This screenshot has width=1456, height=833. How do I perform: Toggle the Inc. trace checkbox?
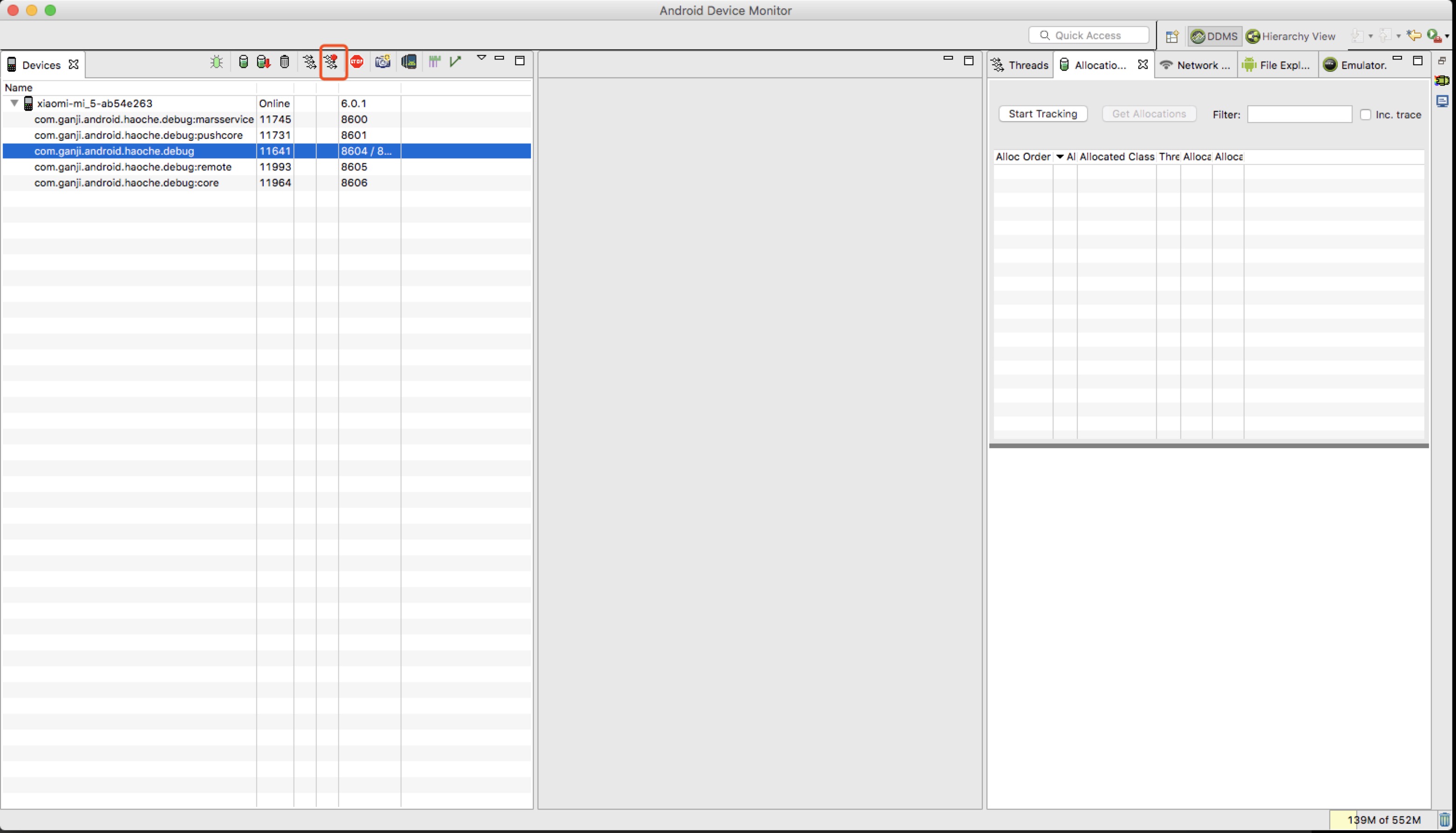[x=1366, y=115]
